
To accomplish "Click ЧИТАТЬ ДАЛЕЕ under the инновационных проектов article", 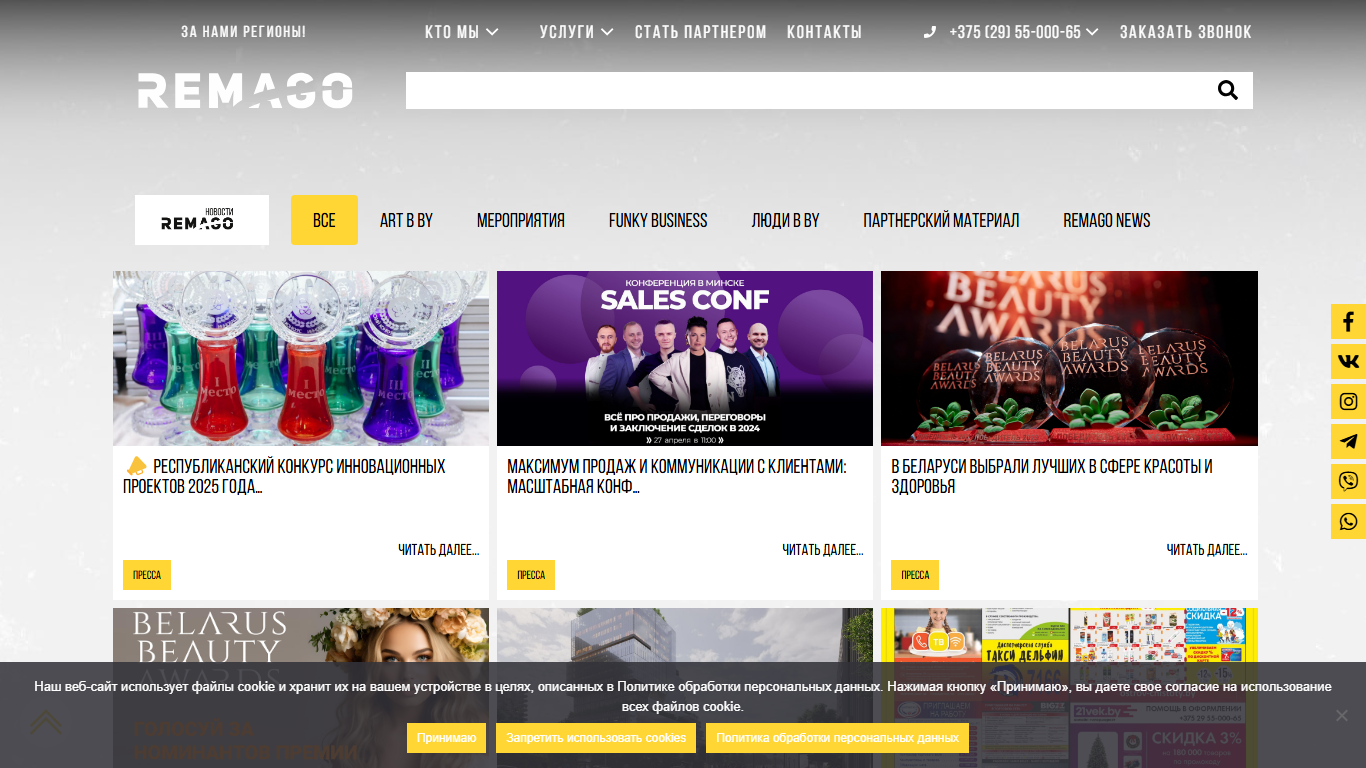I will 438,550.
